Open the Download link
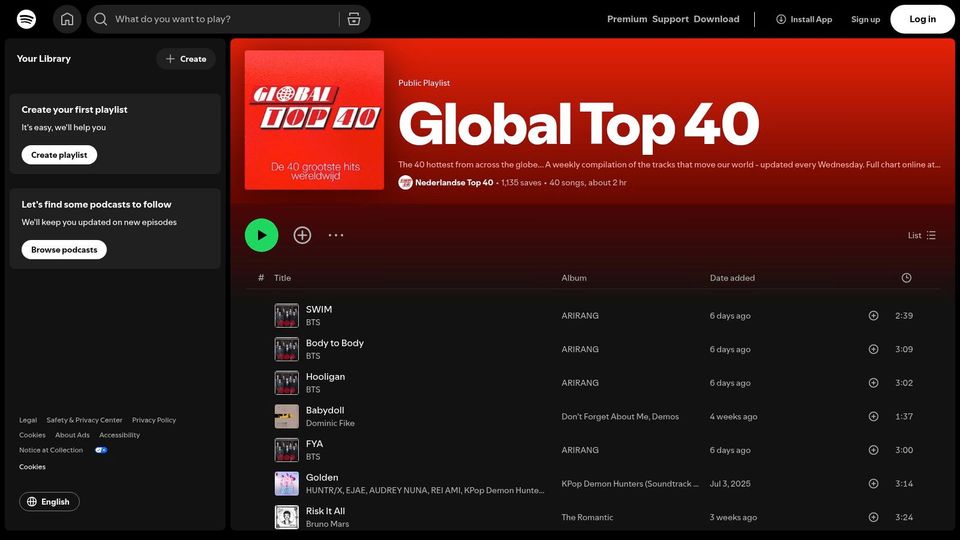This screenshot has height=540, width=960. (x=716, y=19)
